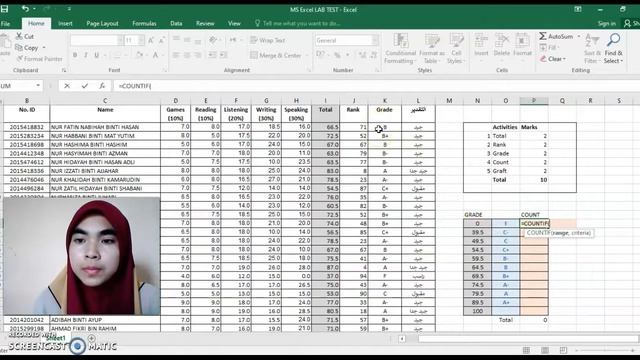The height and width of the screenshot is (360, 640).
Task: Toggle Underline formatting
Action: (97, 55)
